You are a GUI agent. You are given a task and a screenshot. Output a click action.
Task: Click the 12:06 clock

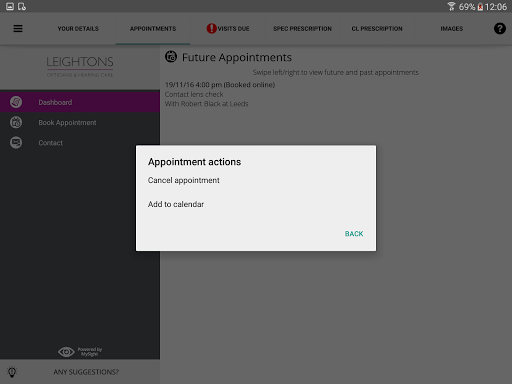(496, 7)
